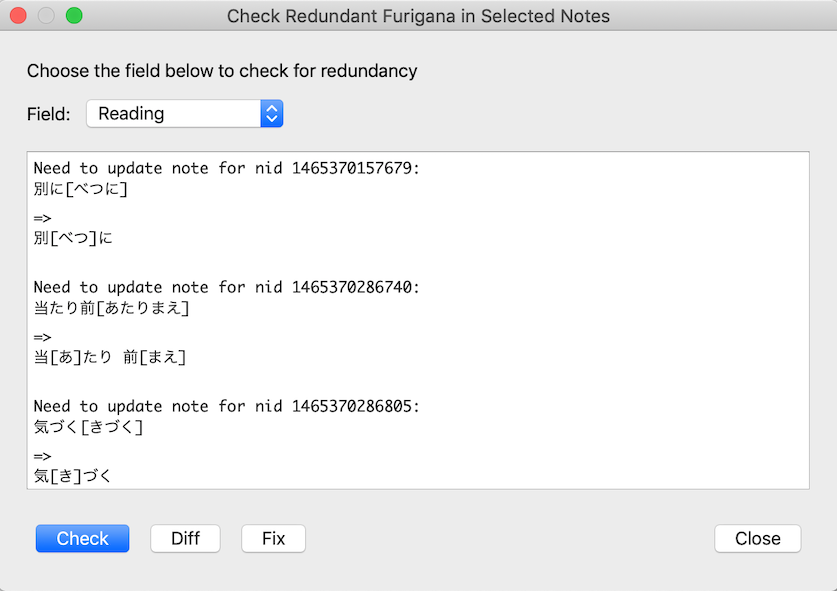
Task: Click the original text 当たり前[あたりまえ]
Action: (x=111, y=308)
